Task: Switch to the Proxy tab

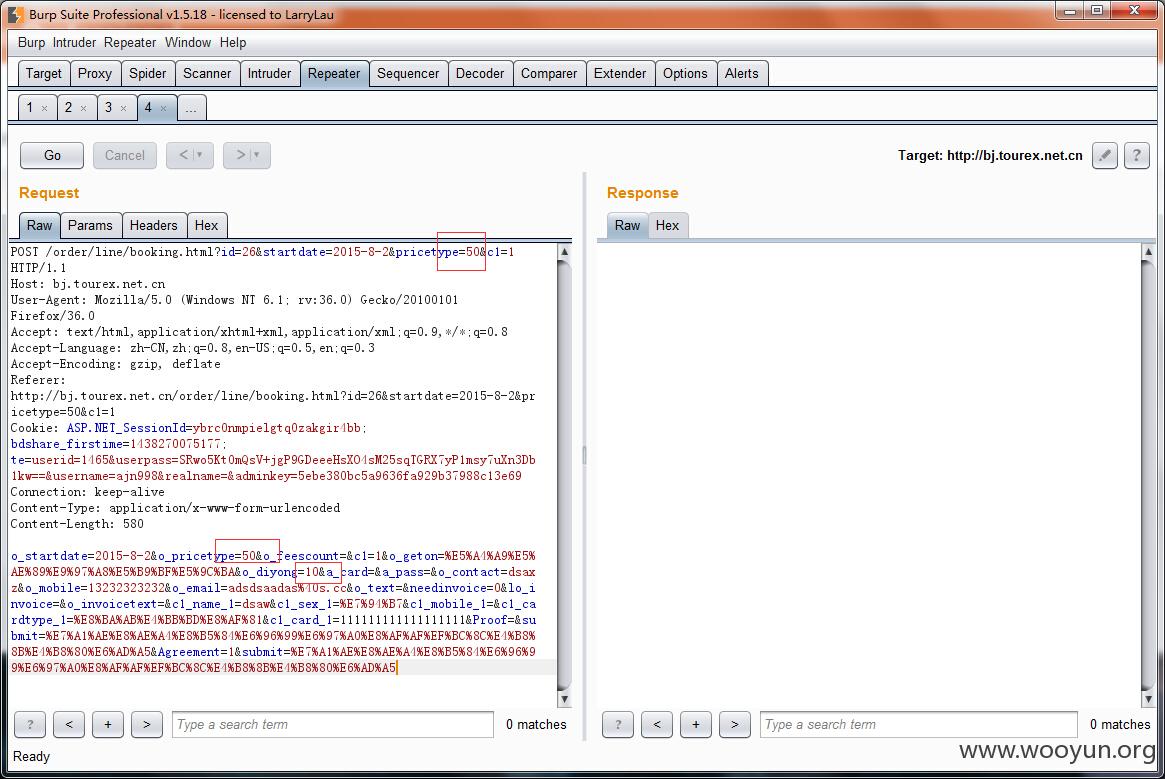Action: 94,74
